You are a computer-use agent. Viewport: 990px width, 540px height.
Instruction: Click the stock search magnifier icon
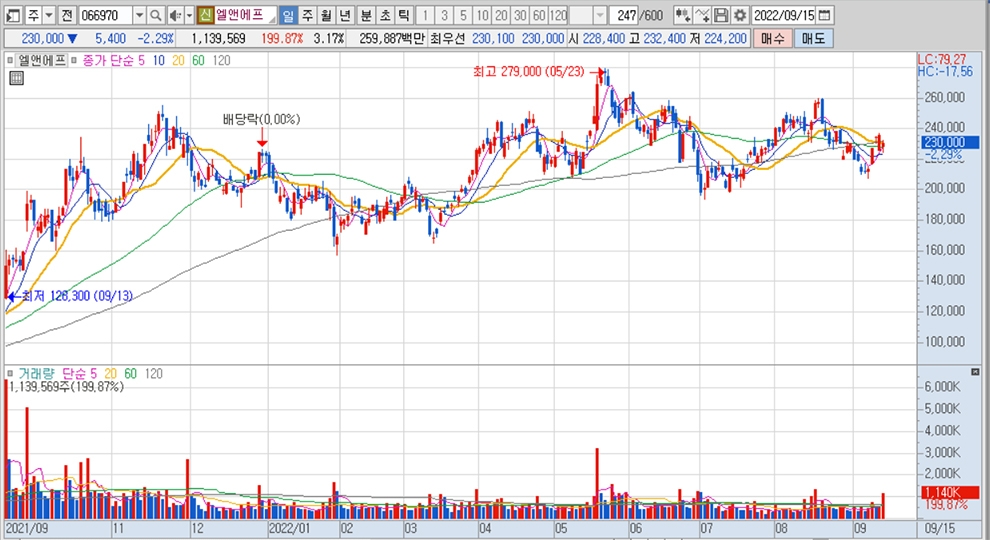click(157, 16)
